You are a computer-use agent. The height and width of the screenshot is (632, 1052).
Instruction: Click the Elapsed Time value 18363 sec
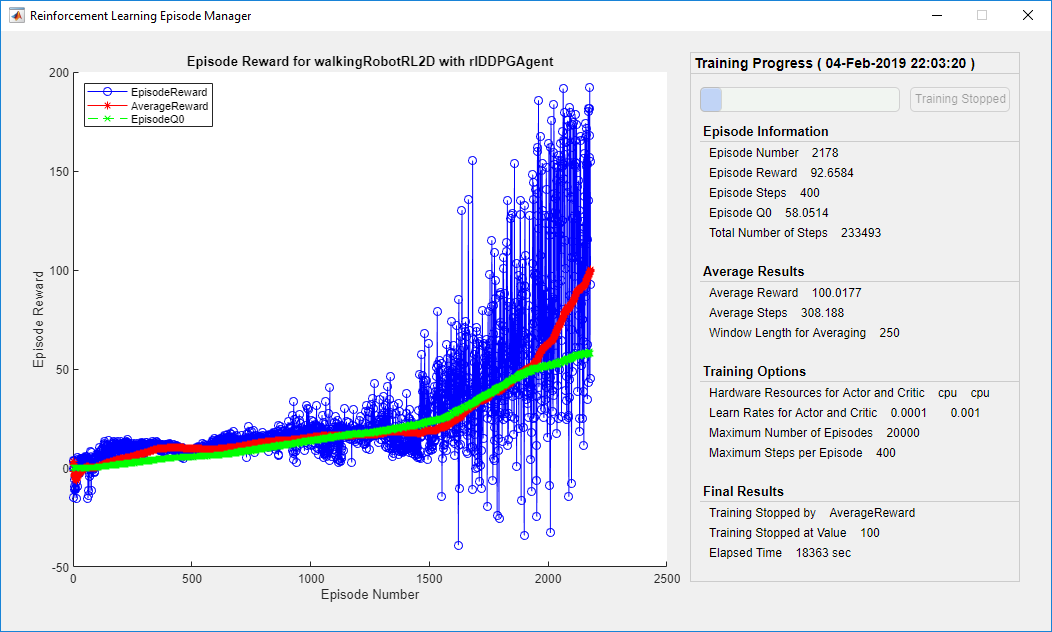[823, 554]
